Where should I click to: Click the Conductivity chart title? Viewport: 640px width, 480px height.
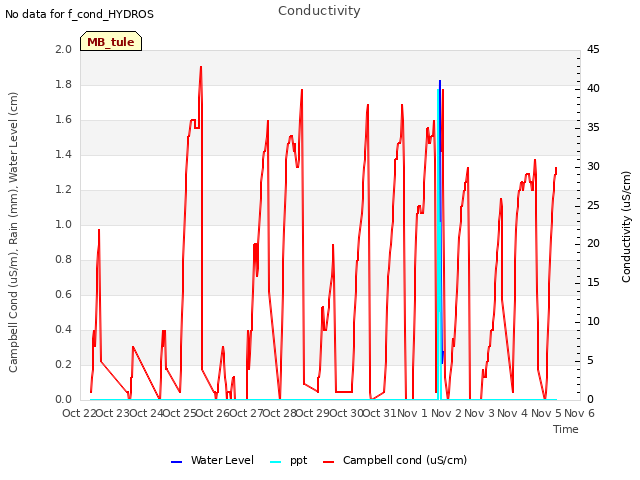click(319, 11)
